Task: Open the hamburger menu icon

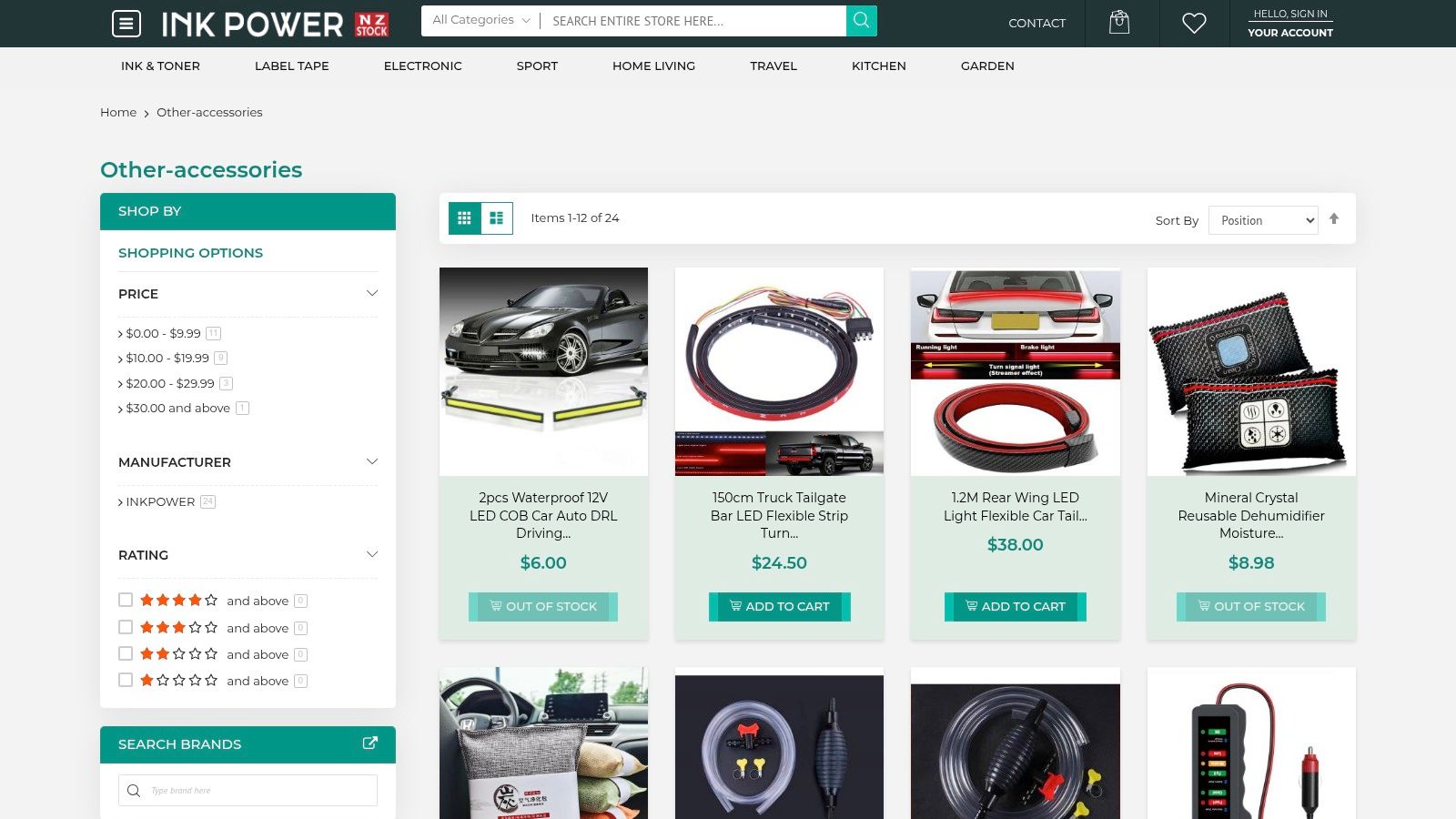Action: (x=126, y=24)
